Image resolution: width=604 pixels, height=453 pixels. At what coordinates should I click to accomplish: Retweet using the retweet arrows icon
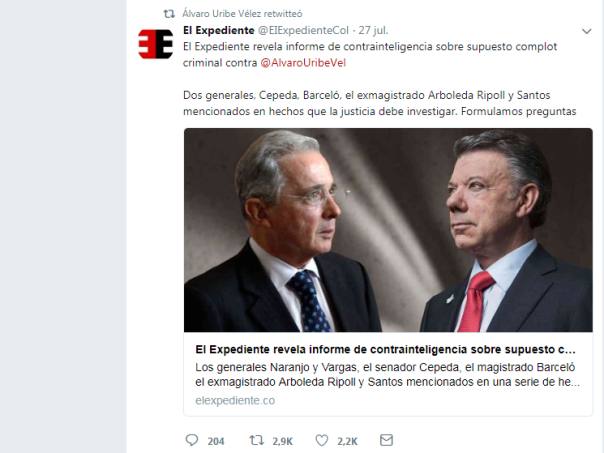pos(257,440)
